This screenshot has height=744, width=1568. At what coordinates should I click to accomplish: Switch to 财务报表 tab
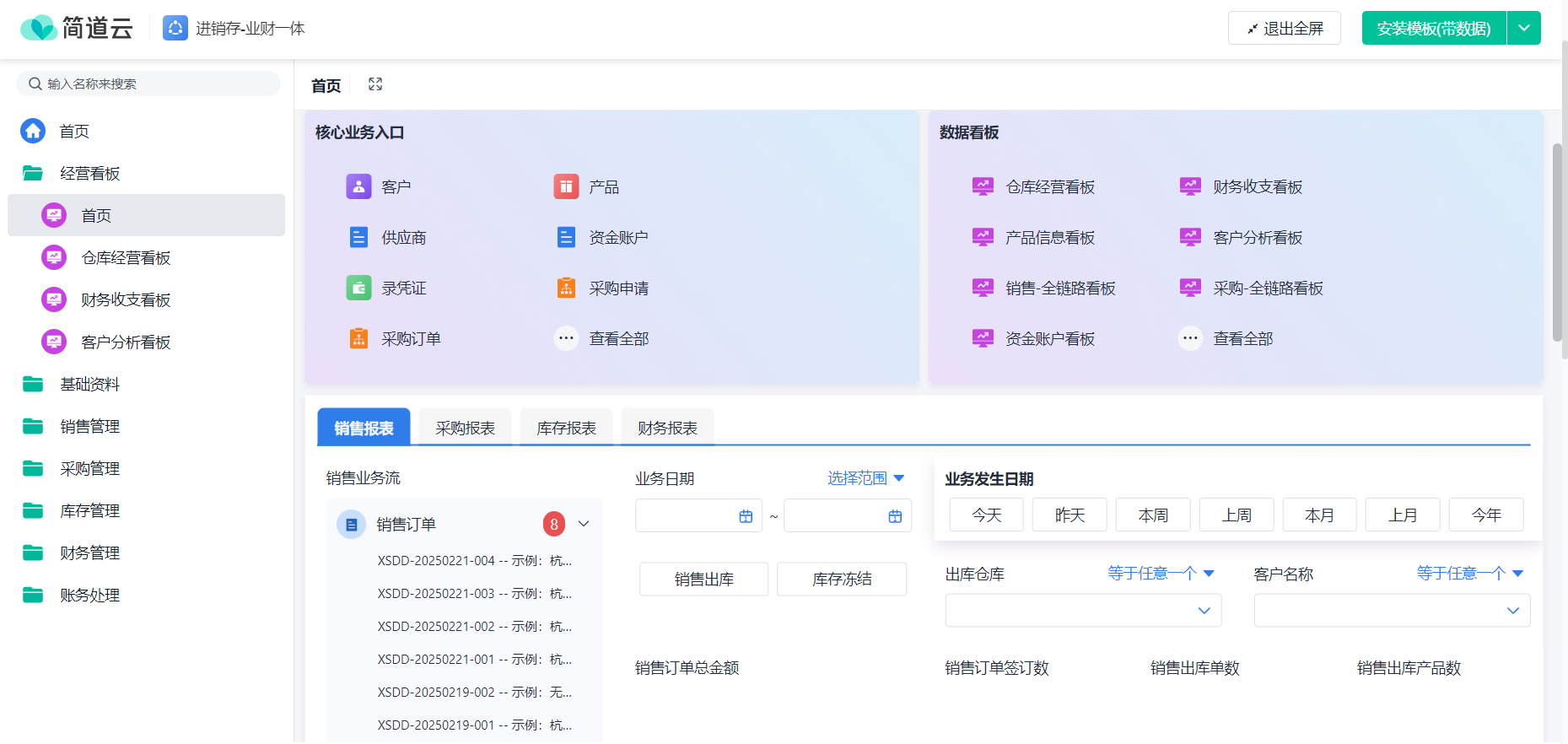pyautogui.click(x=667, y=428)
